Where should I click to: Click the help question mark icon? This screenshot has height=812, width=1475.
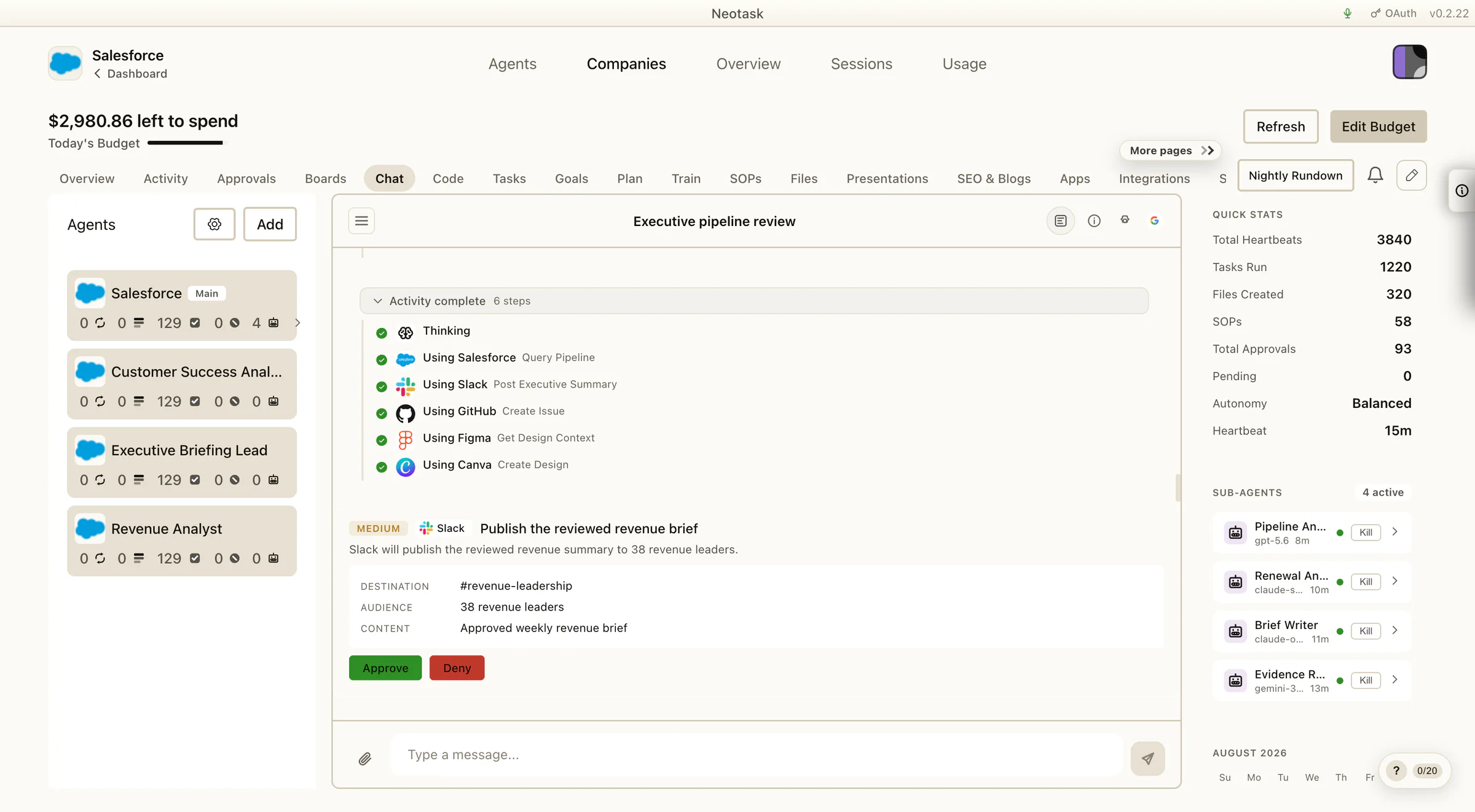(1396, 770)
